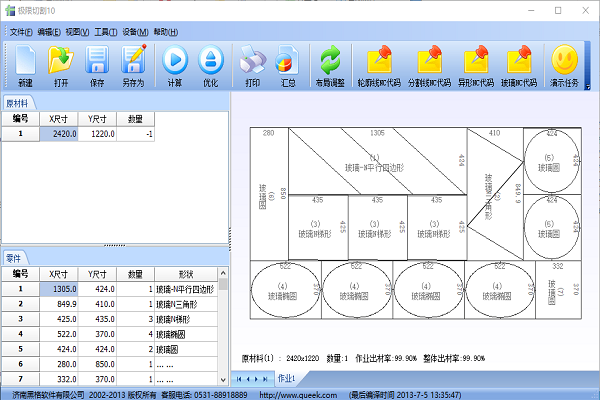Select shape cell 玻璃N三角形

pos(186,304)
